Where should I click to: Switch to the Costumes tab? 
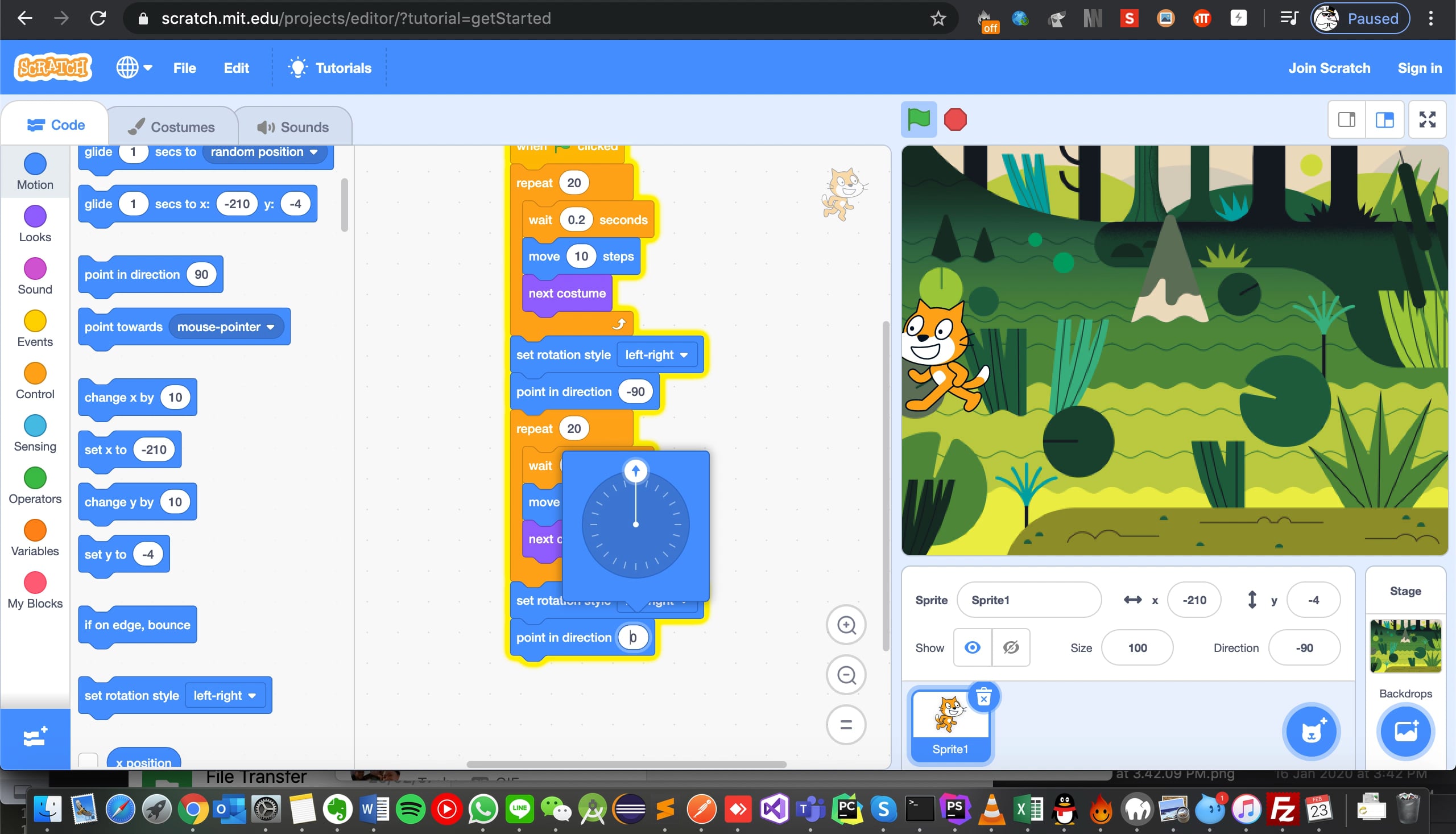[171, 127]
